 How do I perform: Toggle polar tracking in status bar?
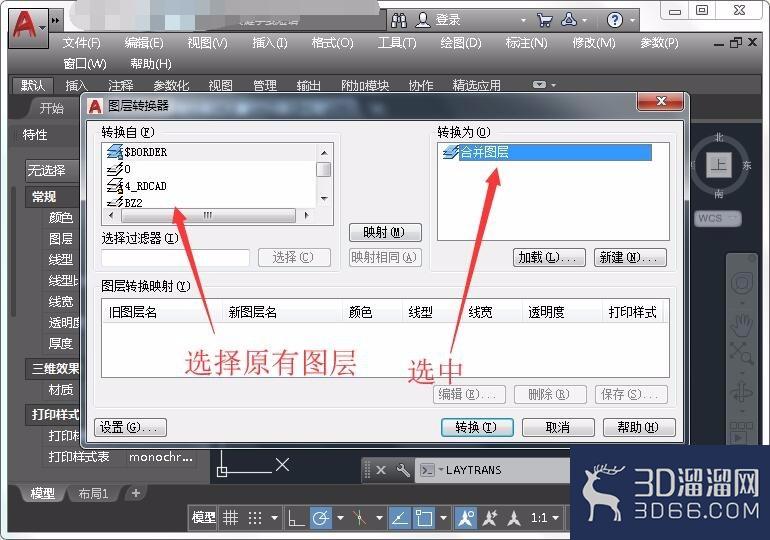321,518
